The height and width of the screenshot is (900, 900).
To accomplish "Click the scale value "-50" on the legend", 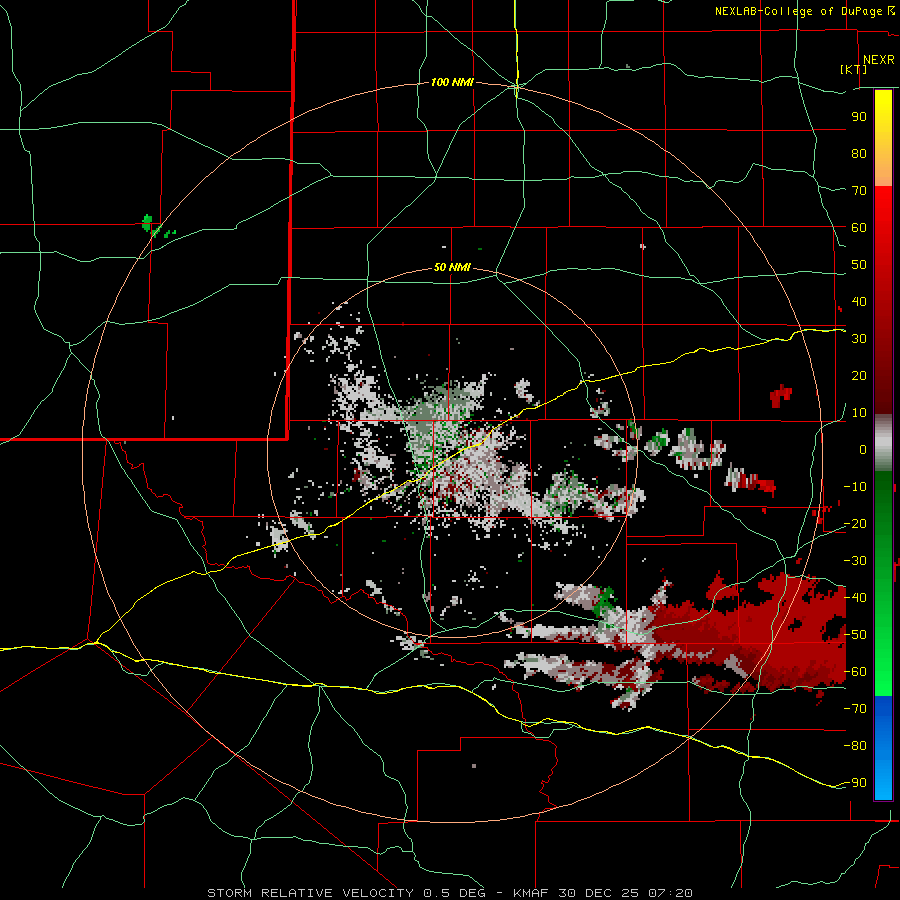I will (855, 635).
